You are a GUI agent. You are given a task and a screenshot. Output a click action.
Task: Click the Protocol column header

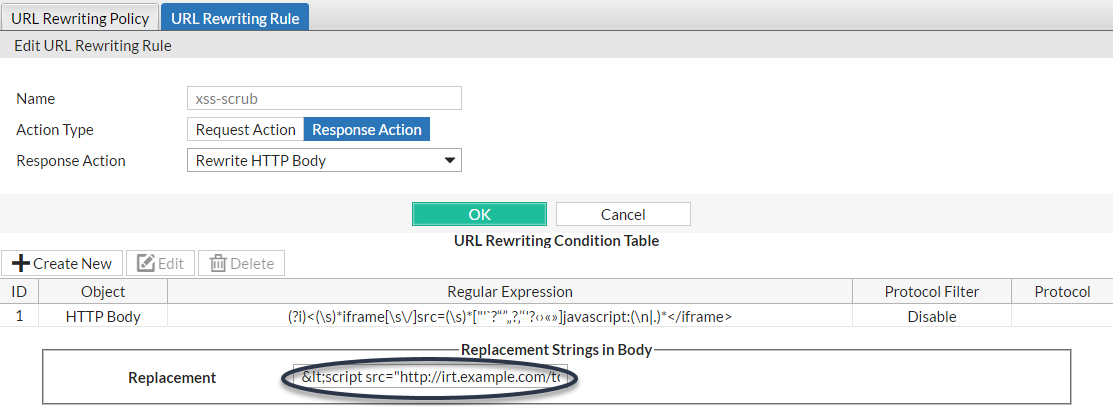1062,292
